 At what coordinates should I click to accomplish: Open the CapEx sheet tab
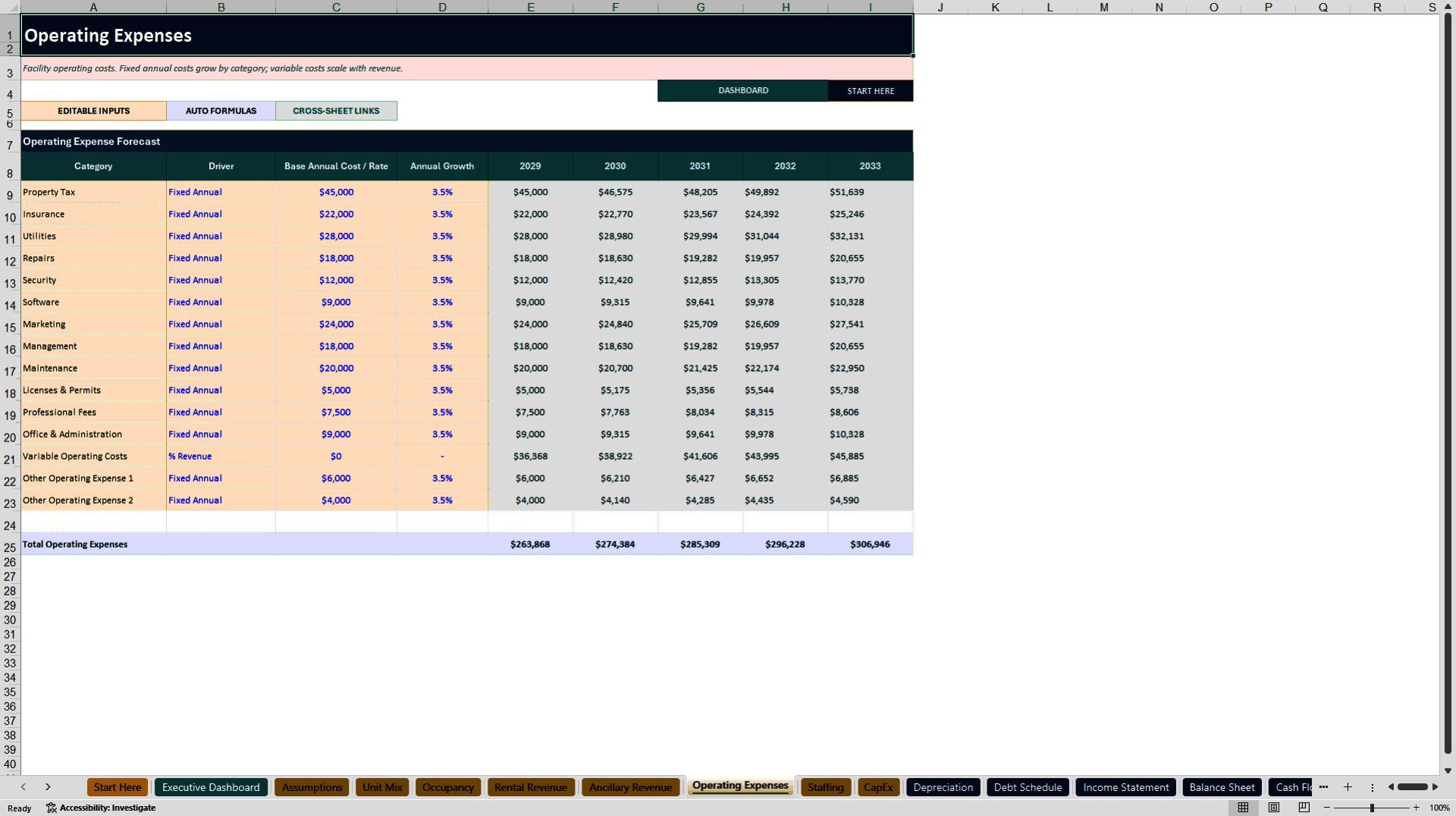[878, 787]
